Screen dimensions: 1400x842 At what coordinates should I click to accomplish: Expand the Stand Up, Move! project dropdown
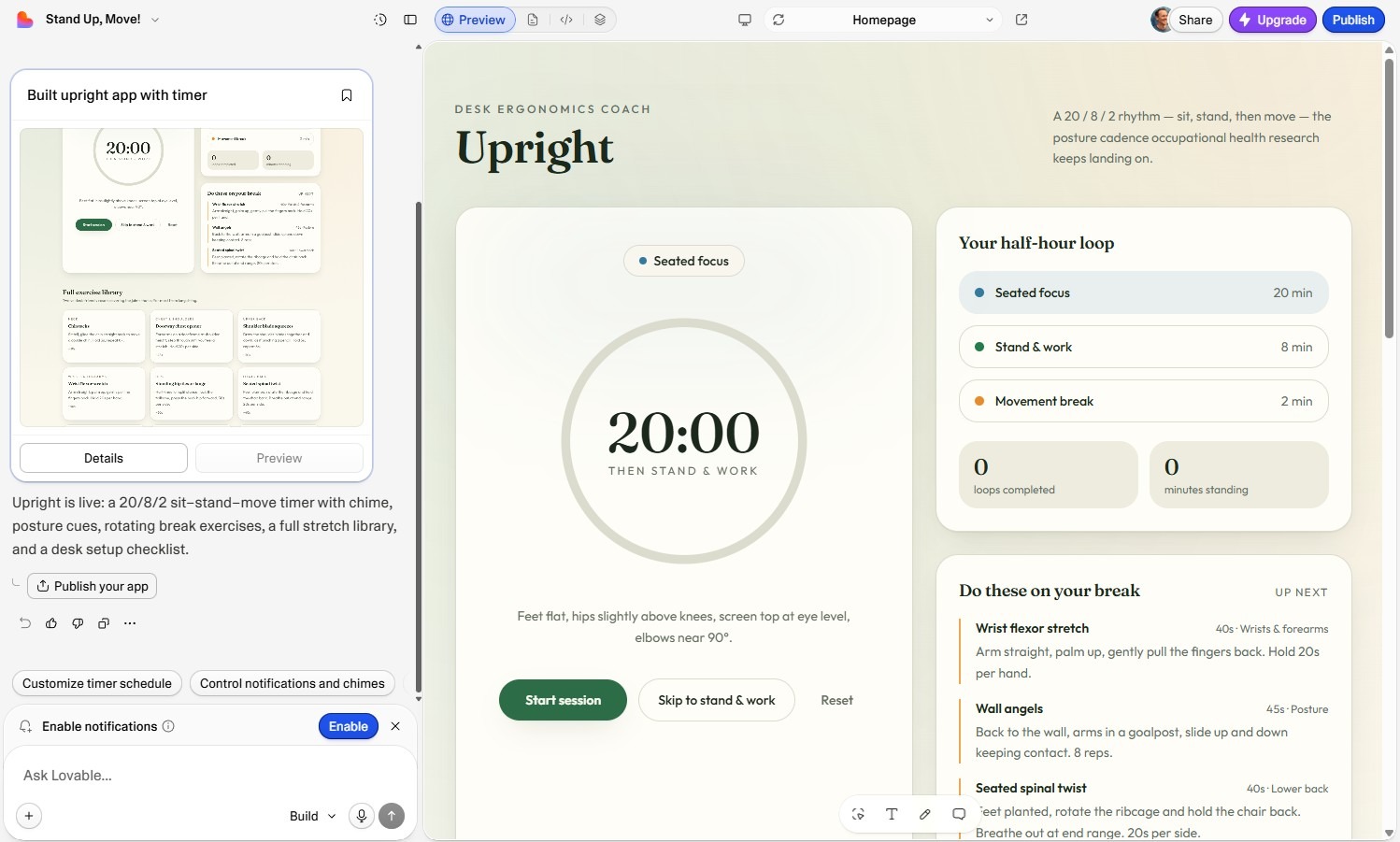click(155, 20)
